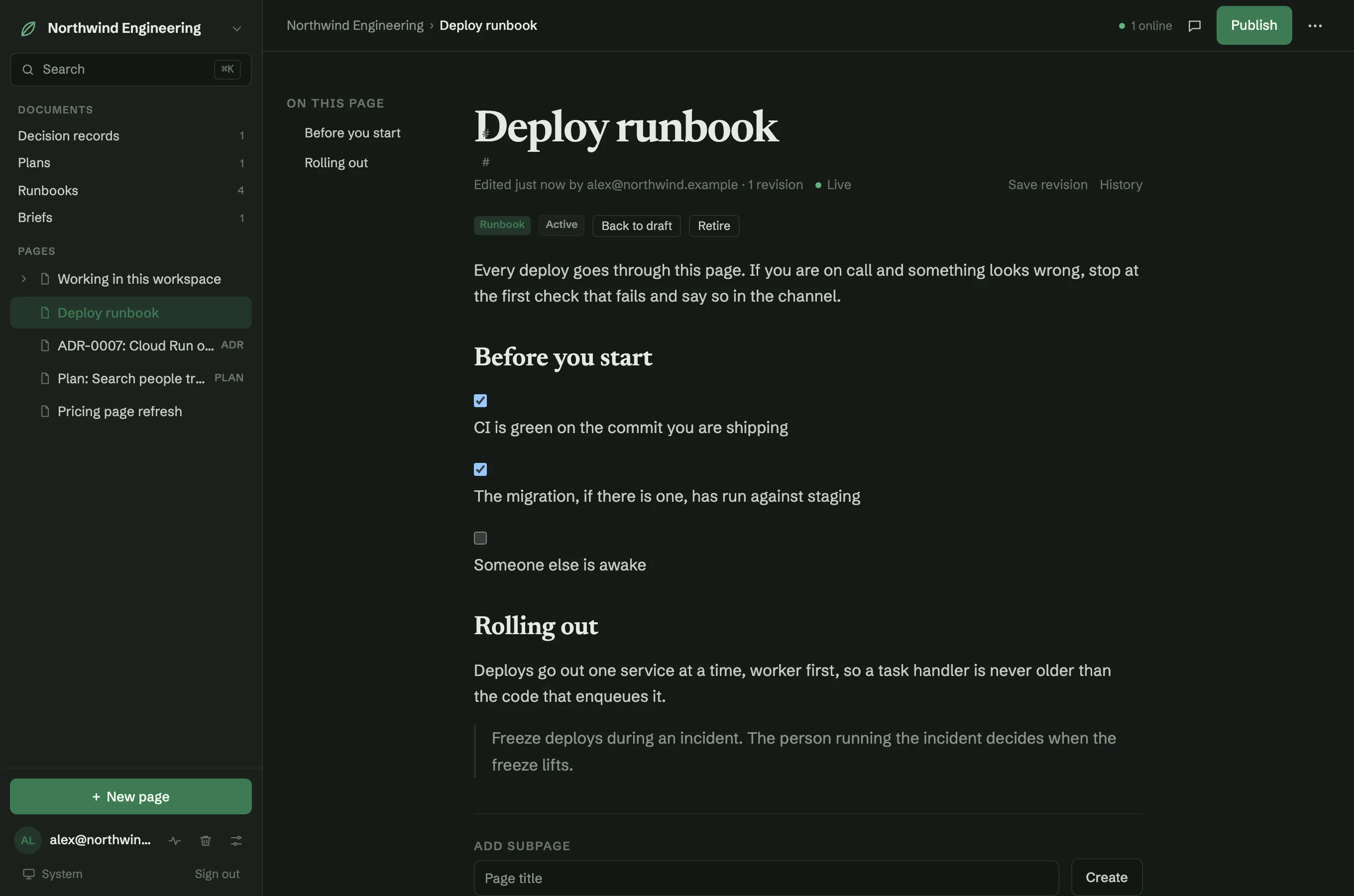Screen dimensions: 1354x896
Task: Open the trash icon in sidebar footer
Action: (x=206, y=841)
